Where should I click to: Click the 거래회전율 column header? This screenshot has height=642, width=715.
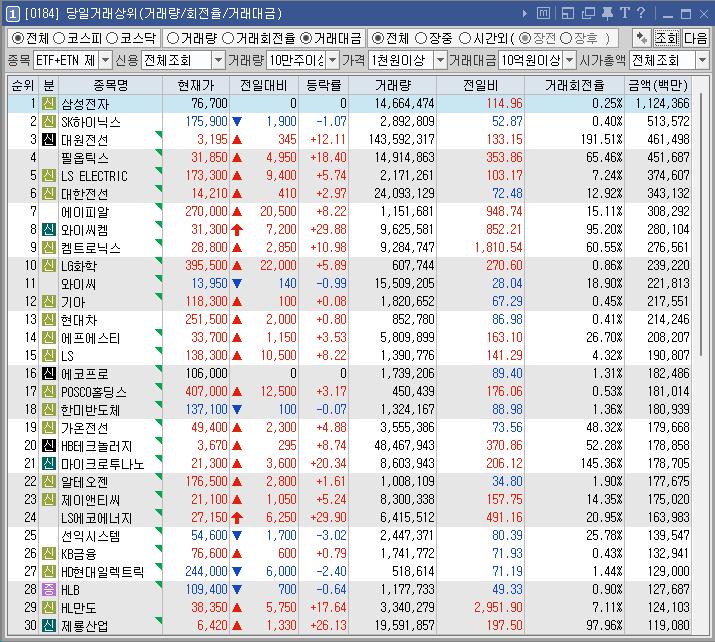[574, 85]
